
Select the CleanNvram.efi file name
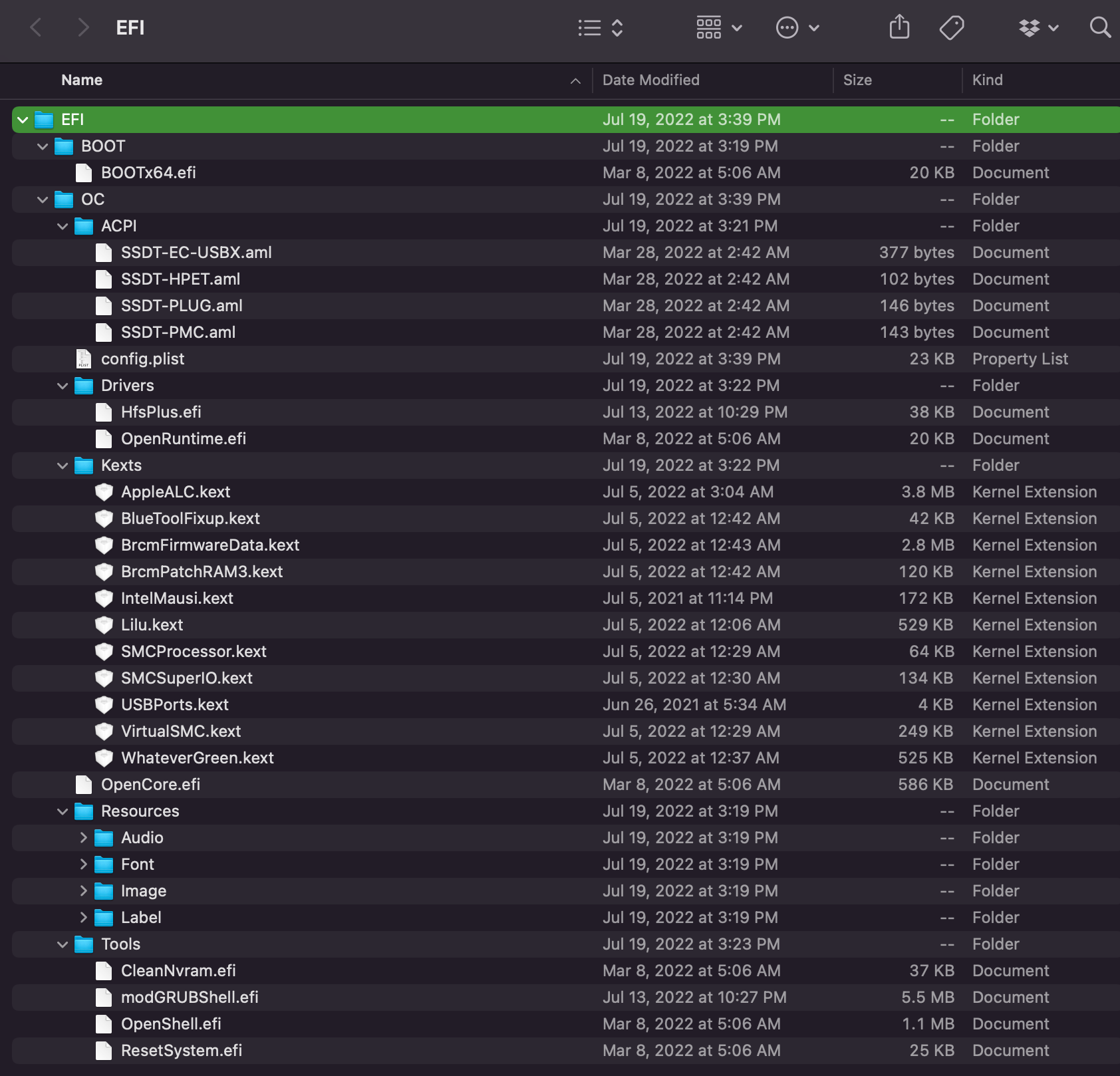pyautogui.click(x=178, y=971)
